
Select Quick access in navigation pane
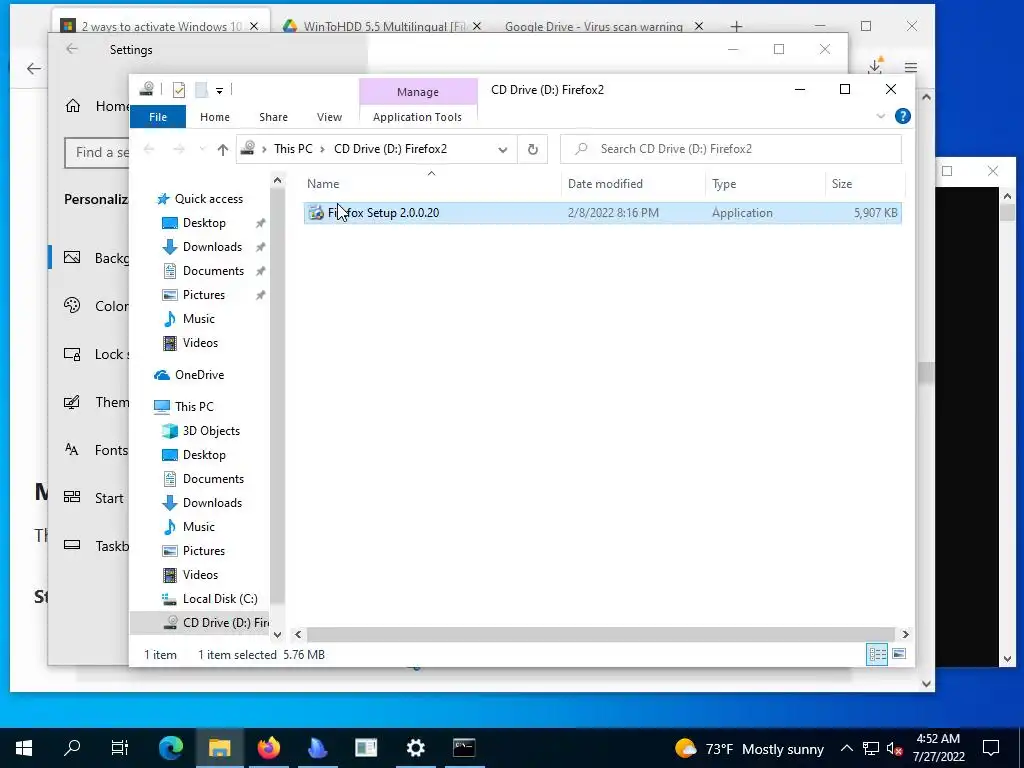click(208, 199)
